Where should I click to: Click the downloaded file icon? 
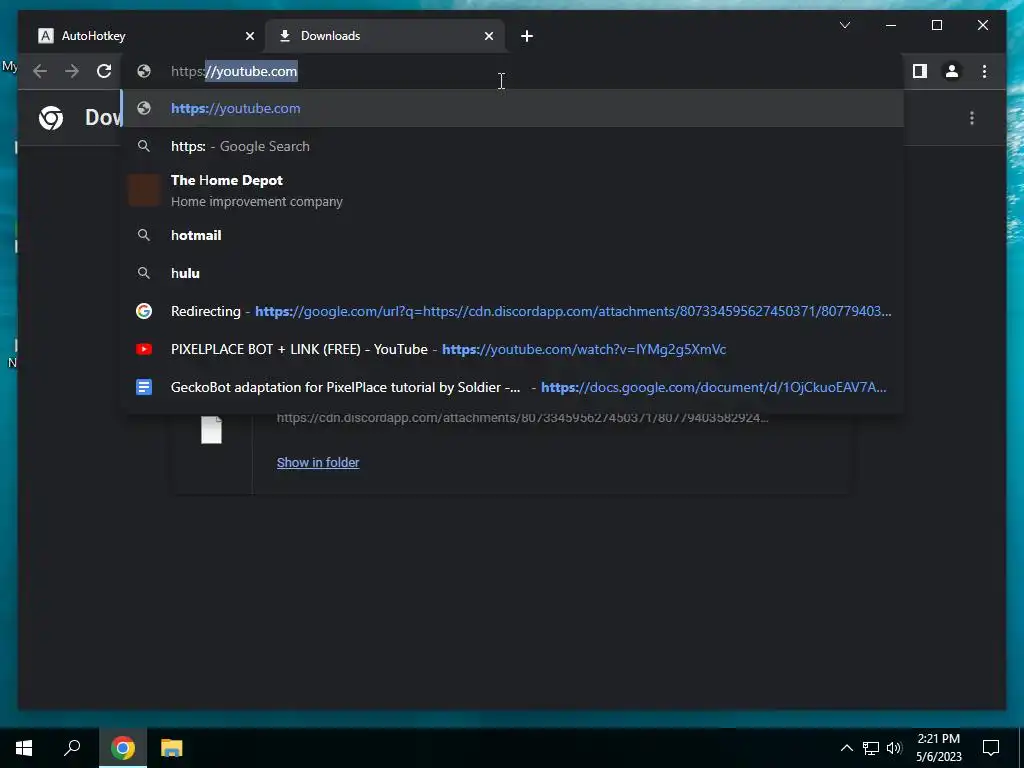point(211,430)
